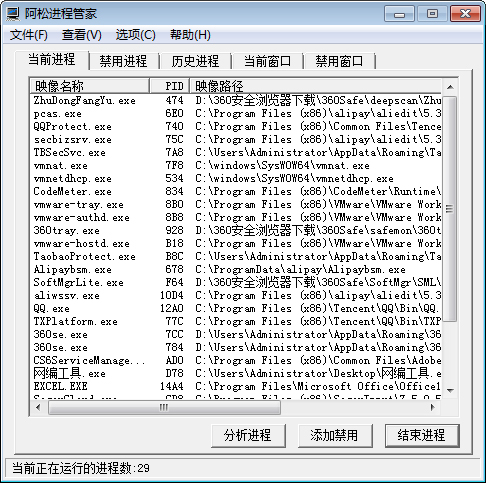Select the CodeMeter.exe process row

[x=236, y=191]
